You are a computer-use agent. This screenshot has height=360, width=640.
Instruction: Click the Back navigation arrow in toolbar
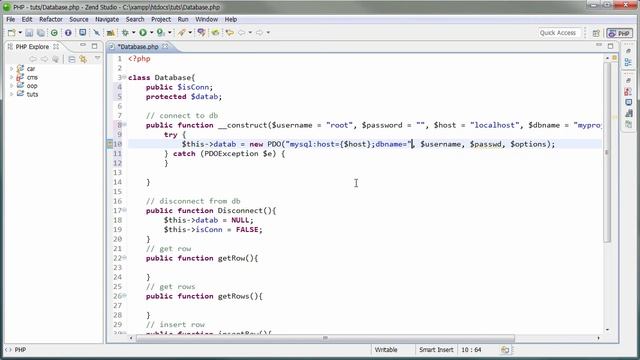242,33
